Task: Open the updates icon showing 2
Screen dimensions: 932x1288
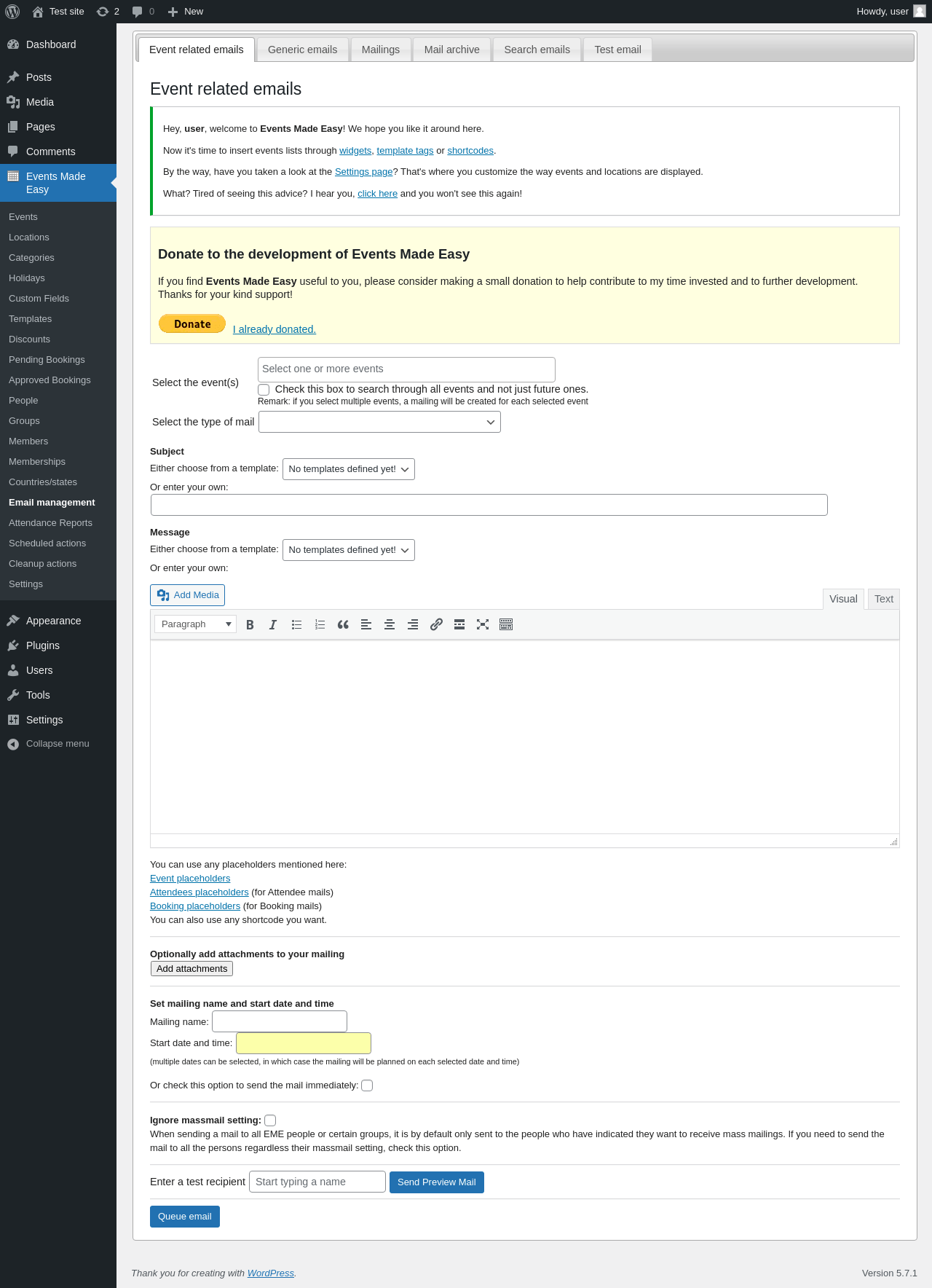Action: coord(108,12)
